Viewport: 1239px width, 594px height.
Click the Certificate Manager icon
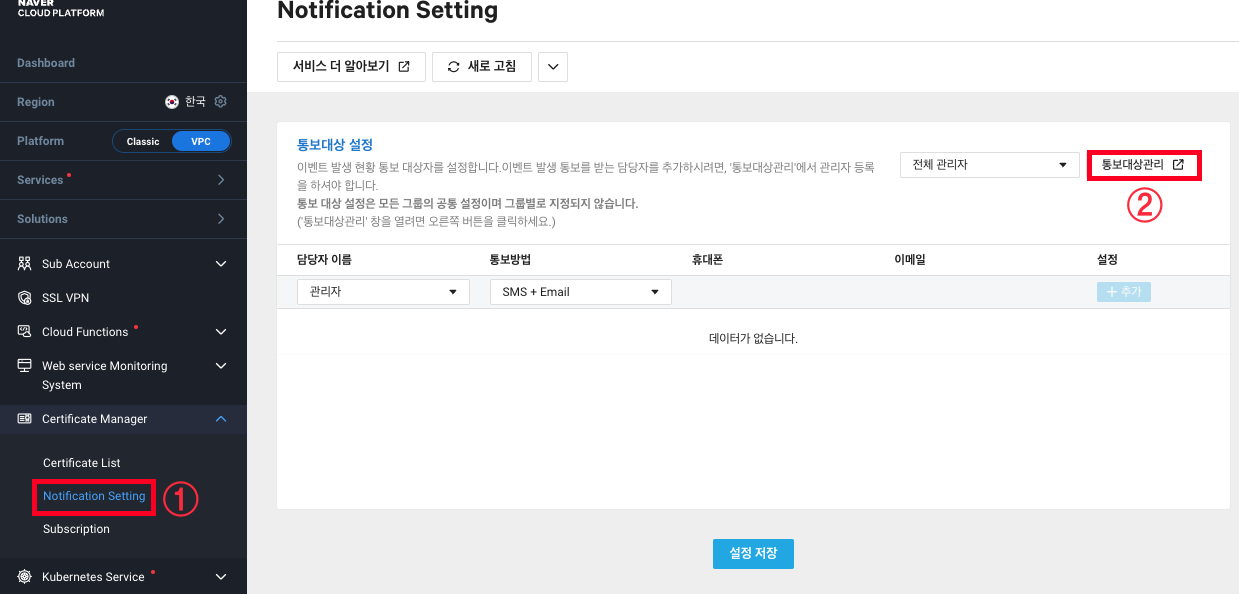pos(25,419)
